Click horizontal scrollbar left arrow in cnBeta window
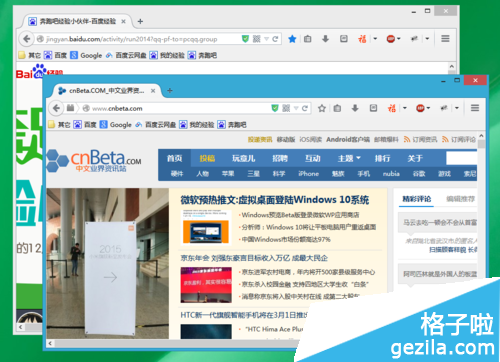Viewport: 500px width, 362px height. (50, 343)
